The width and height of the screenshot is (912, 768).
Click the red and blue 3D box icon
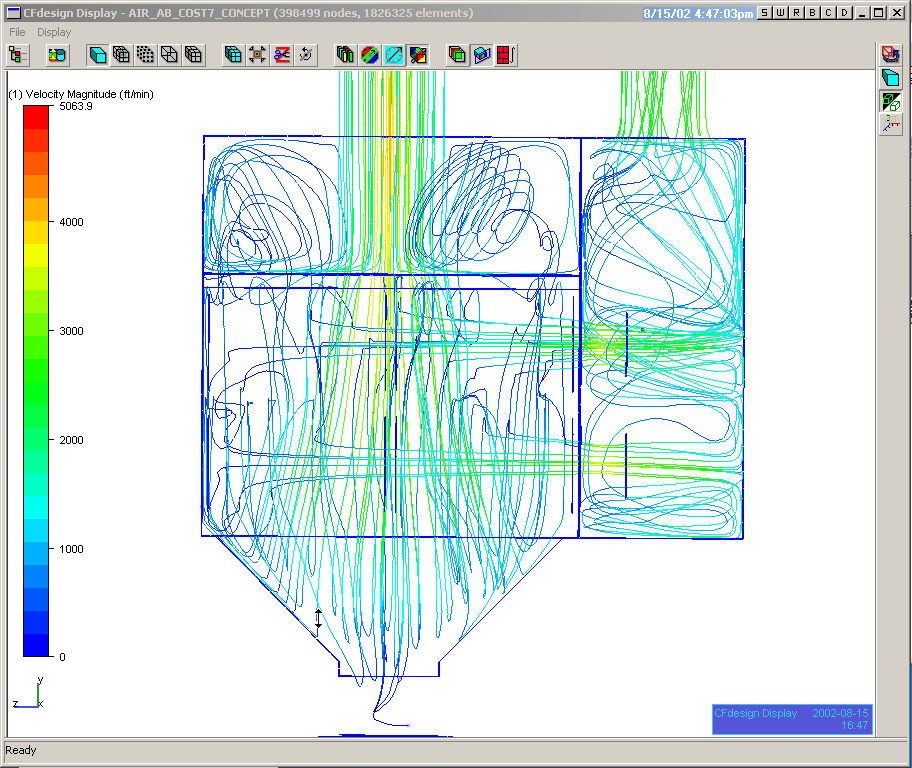[x=482, y=55]
